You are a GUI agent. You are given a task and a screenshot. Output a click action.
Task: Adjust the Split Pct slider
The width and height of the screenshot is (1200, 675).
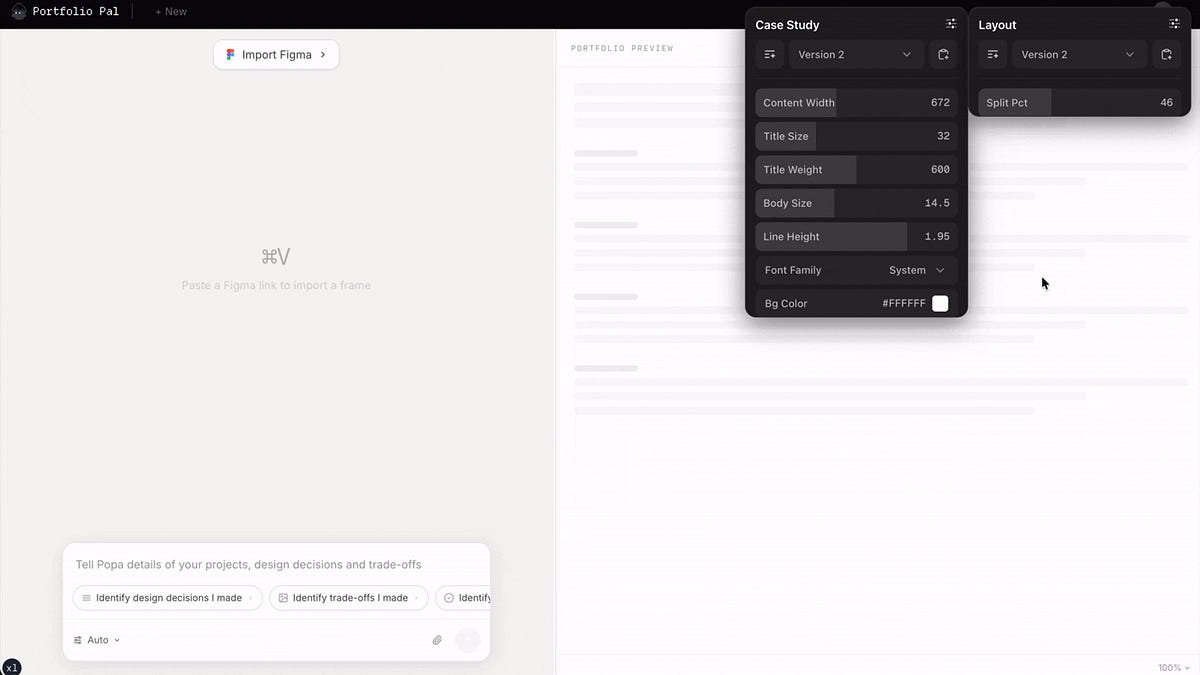click(x=1079, y=103)
